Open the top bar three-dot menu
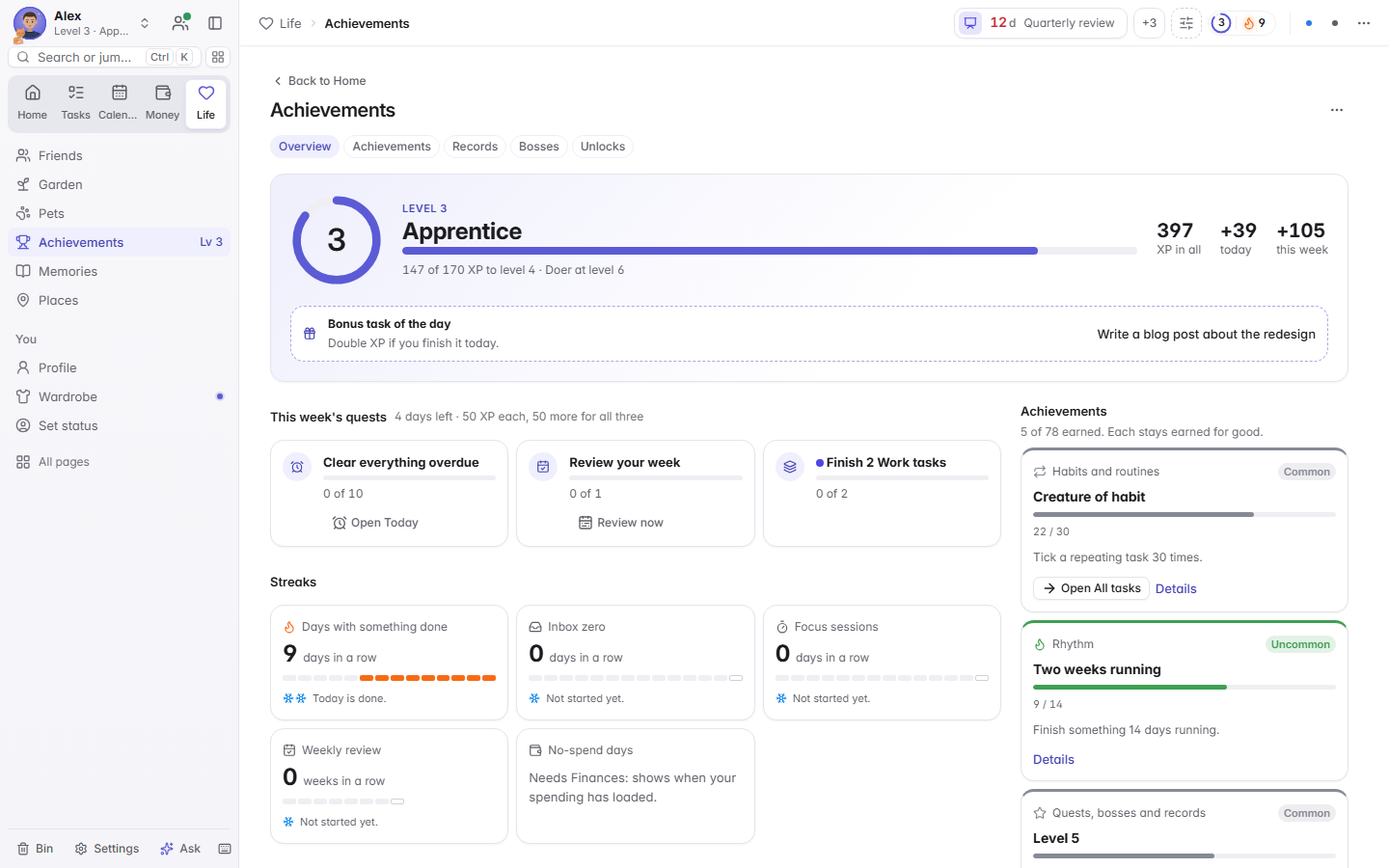This screenshot has height=868, width=1389. click(x=1364, y=23)
